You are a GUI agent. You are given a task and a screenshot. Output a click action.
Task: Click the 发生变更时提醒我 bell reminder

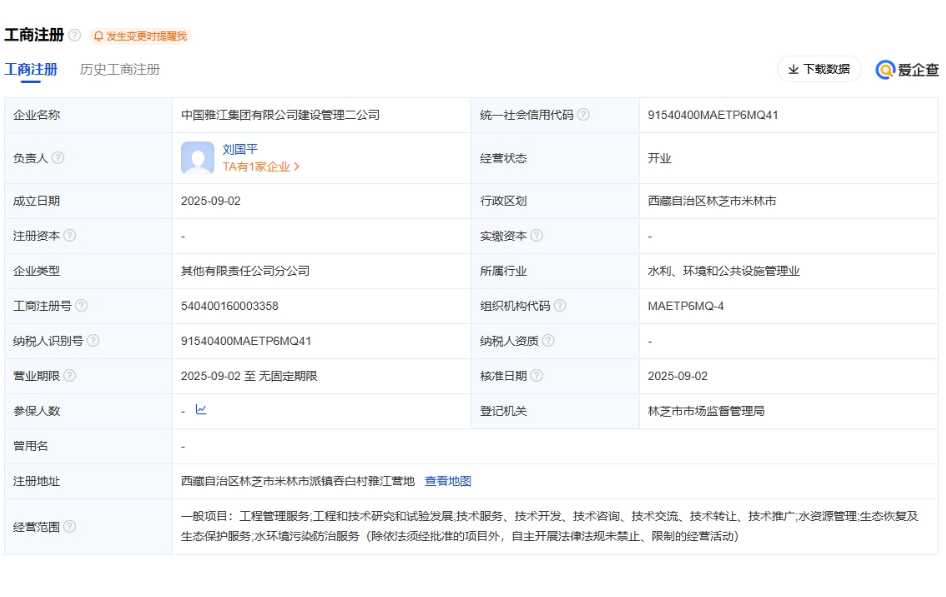click(140, 36)
